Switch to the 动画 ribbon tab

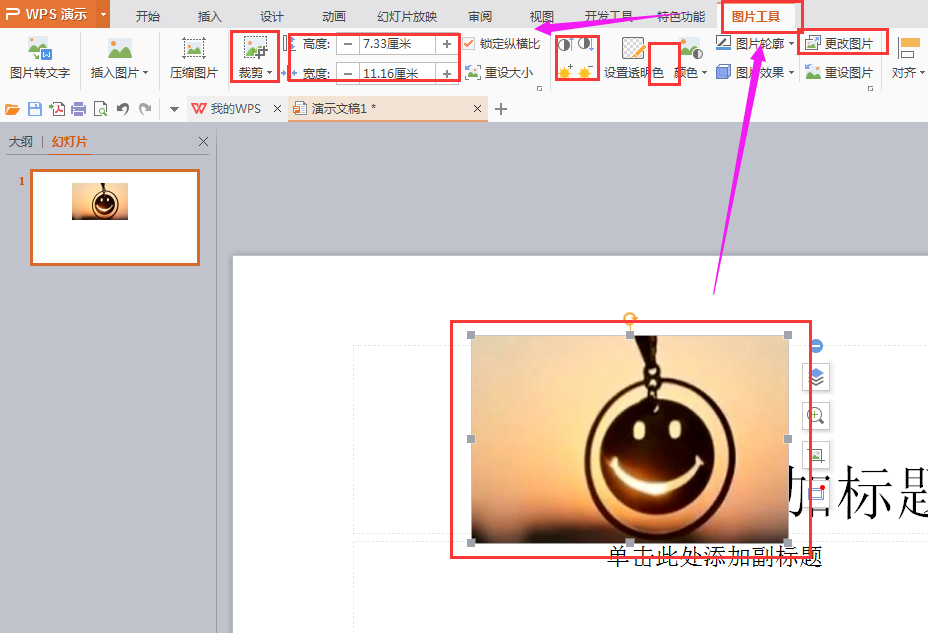click(x=334, y=17)
